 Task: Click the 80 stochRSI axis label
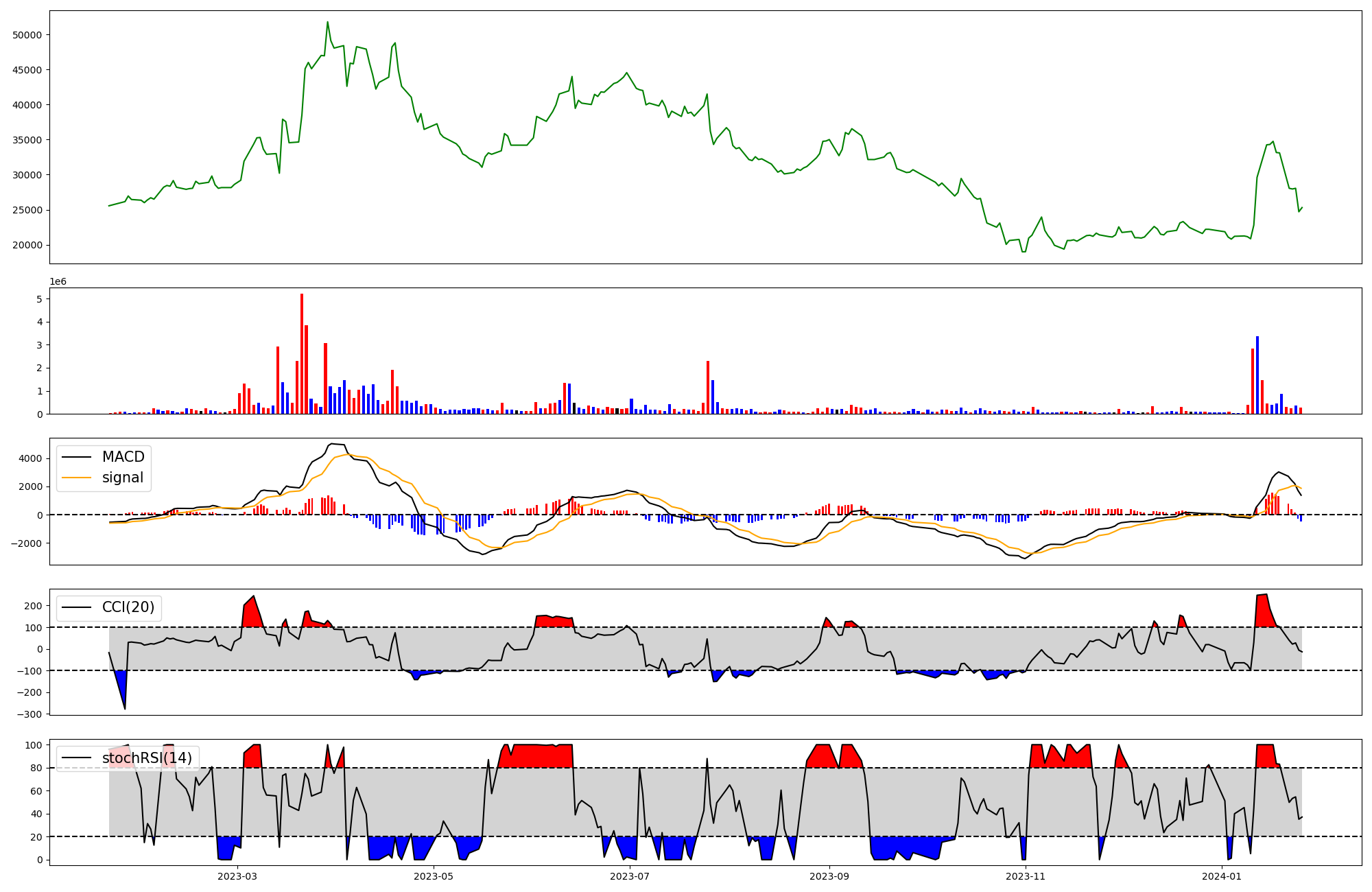click(36, 768)
